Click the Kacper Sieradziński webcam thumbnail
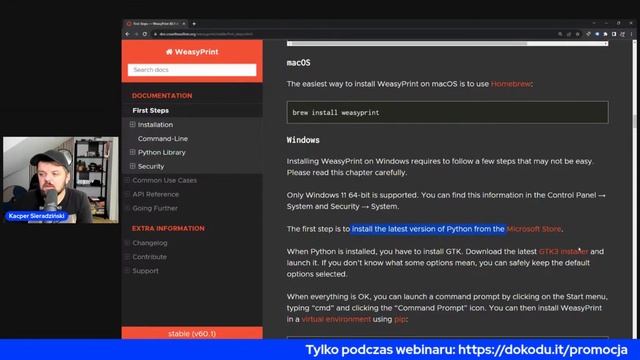Screen dimensions: 640x360 point(61,180)
